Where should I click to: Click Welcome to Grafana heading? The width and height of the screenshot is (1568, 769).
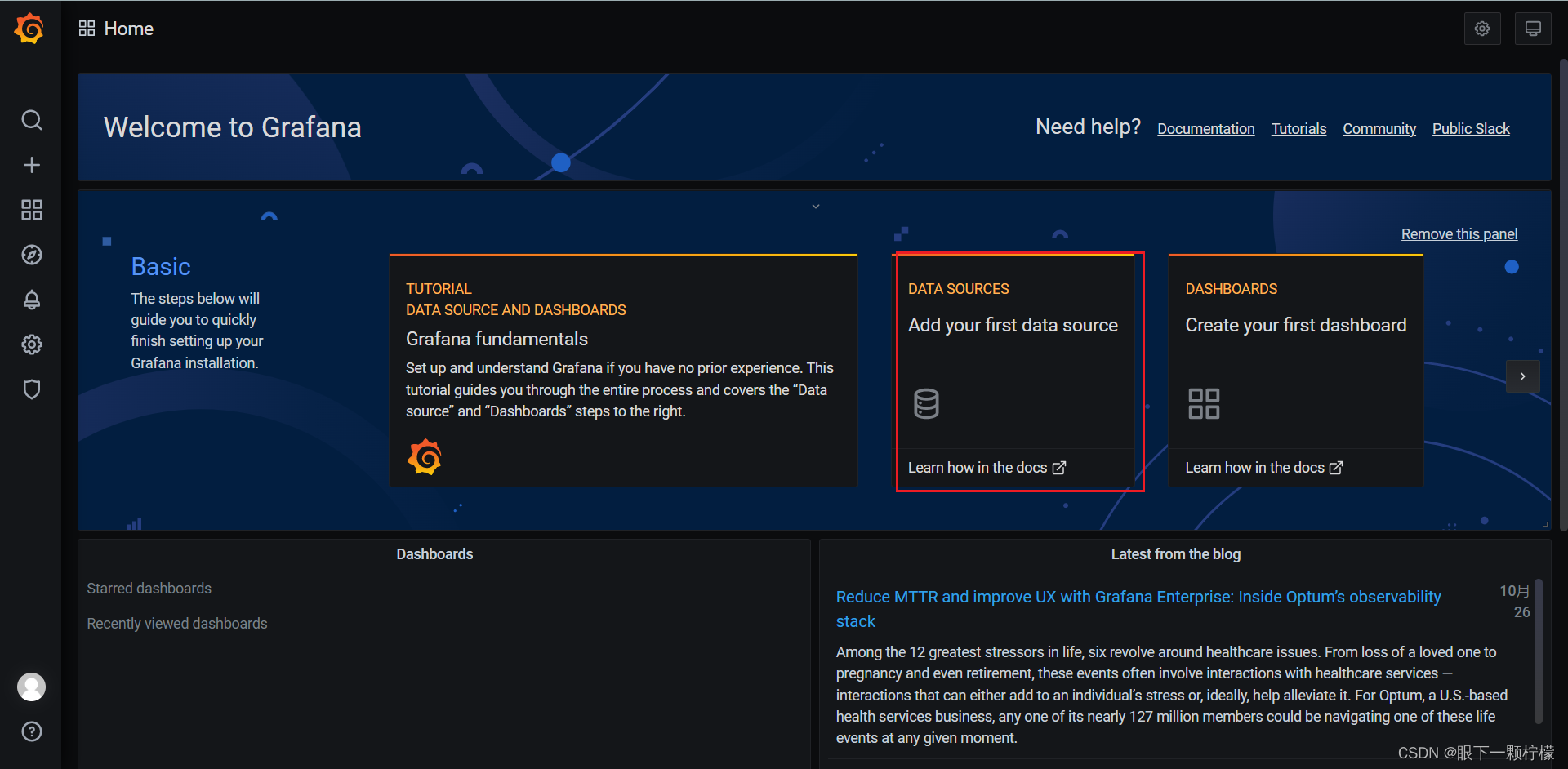tap(233, 127)
